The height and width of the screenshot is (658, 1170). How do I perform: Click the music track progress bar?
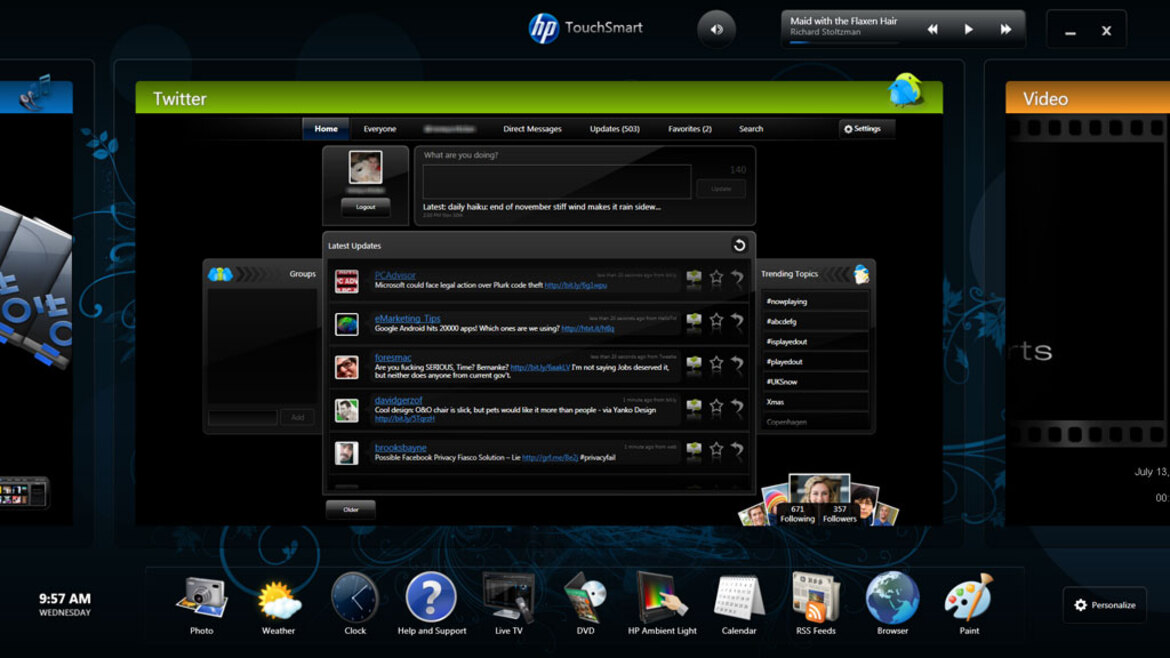pos(844,43)
